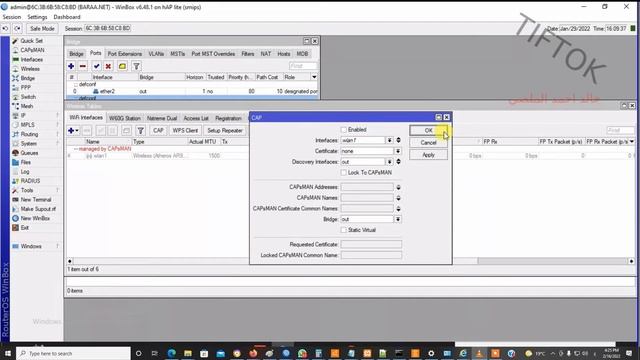Open Files in the sidebar
Screen dimensions: 640x360
(x=25, y=162)
